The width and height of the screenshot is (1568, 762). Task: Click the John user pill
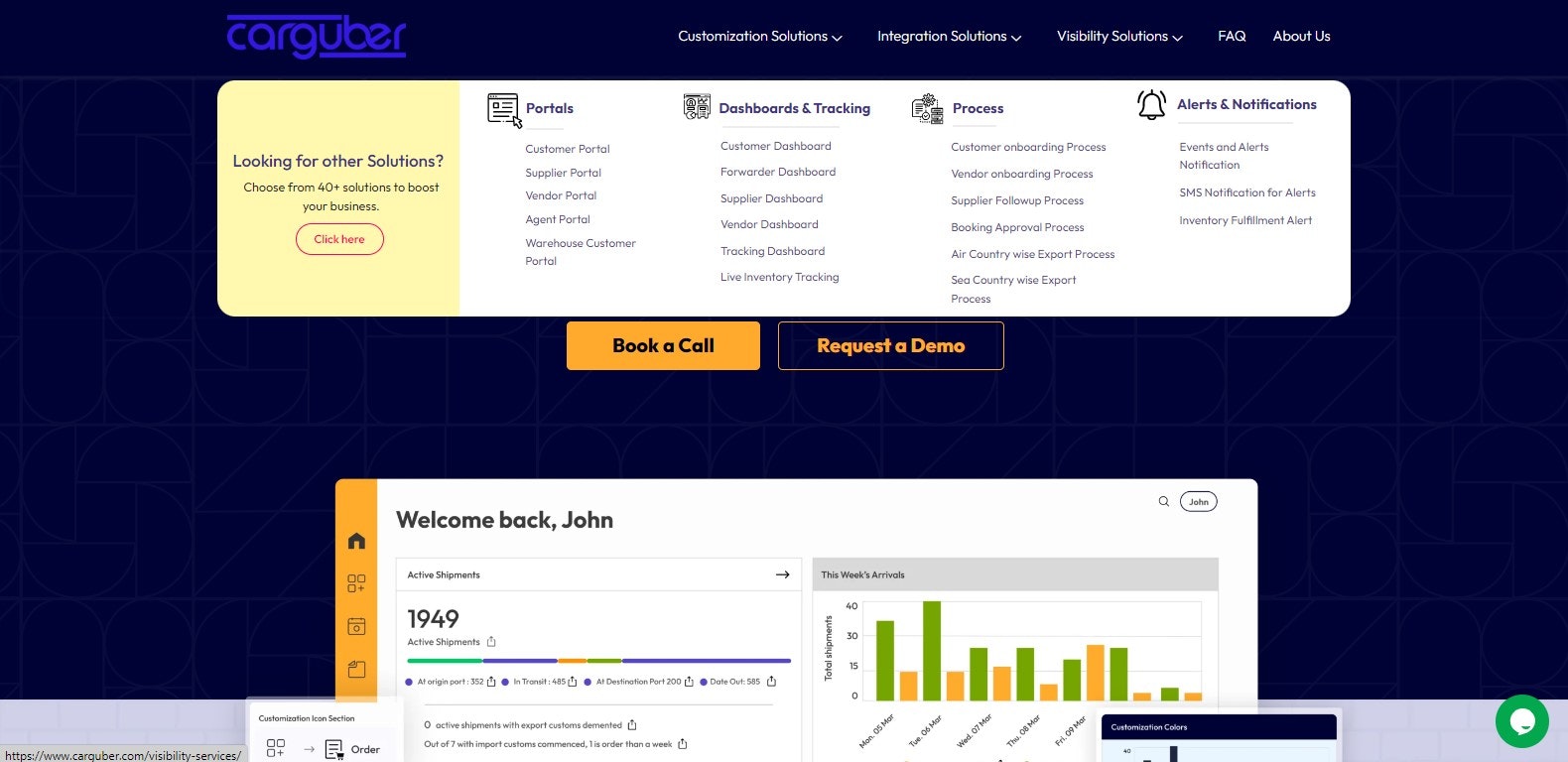point(1199,502)
